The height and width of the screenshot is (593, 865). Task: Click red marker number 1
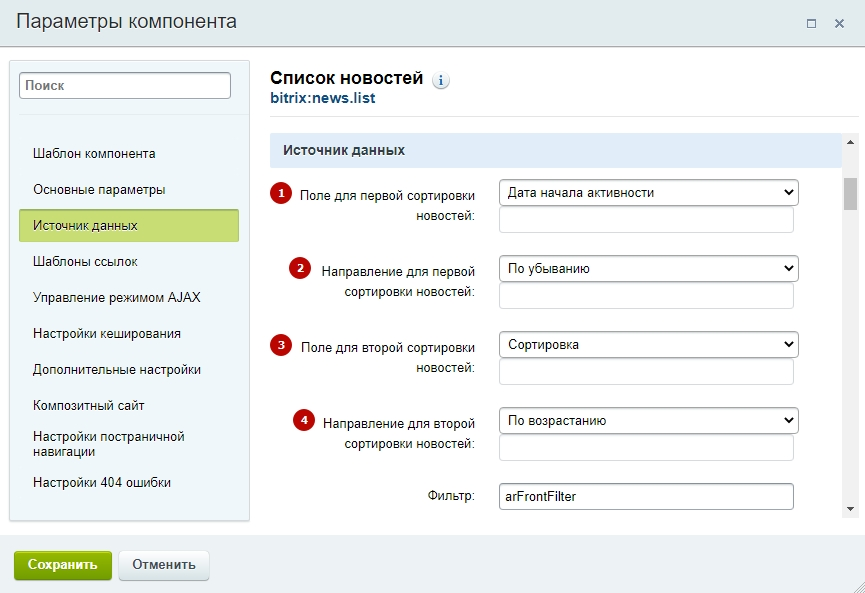281,192
